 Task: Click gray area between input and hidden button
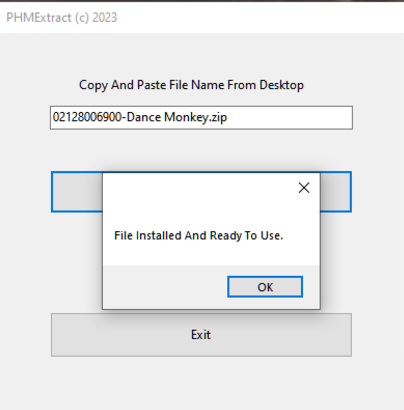pyautogui.click(x=201, y=150)
